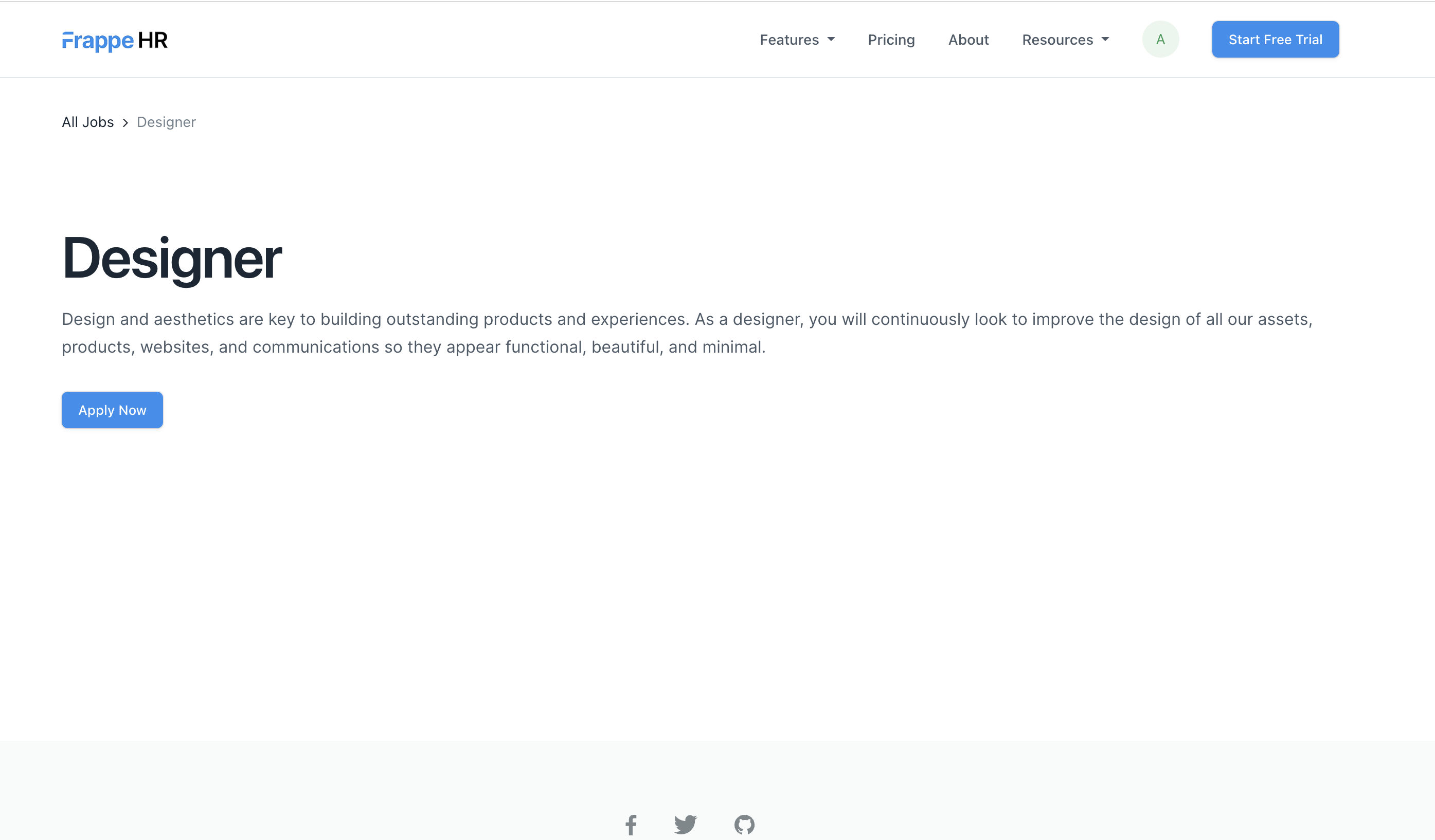Open the Twitter bird icon
Screen dimensions: 1435x840
click(686, 825)
